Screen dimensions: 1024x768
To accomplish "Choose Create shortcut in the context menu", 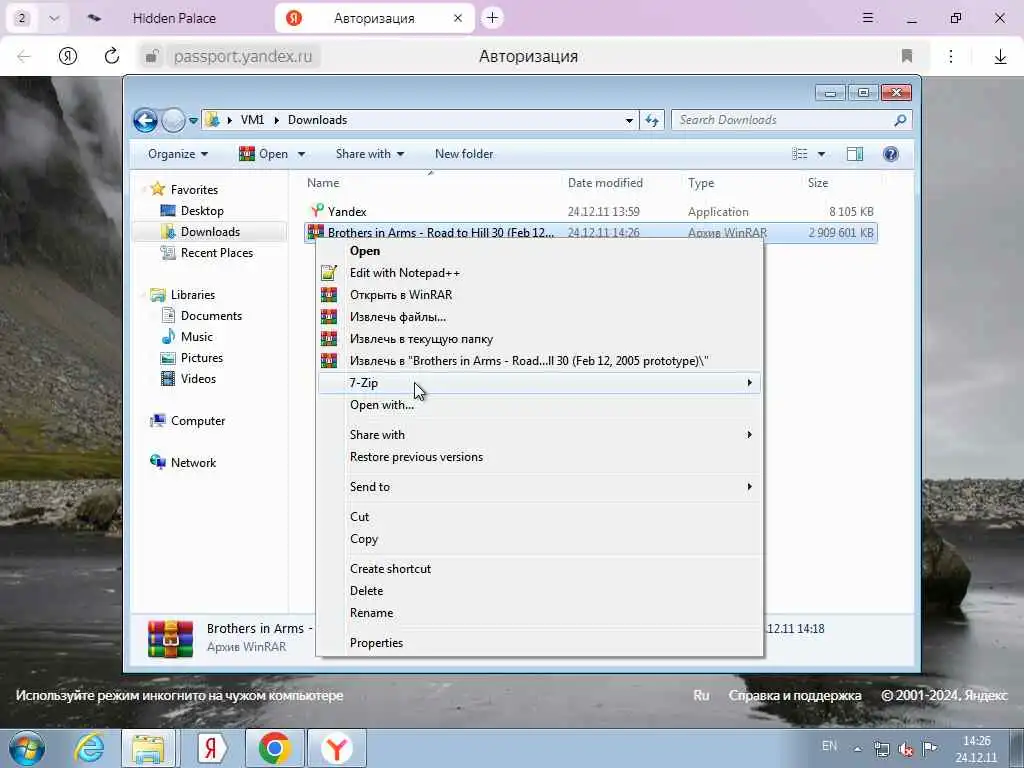I will tap(539, 569).
